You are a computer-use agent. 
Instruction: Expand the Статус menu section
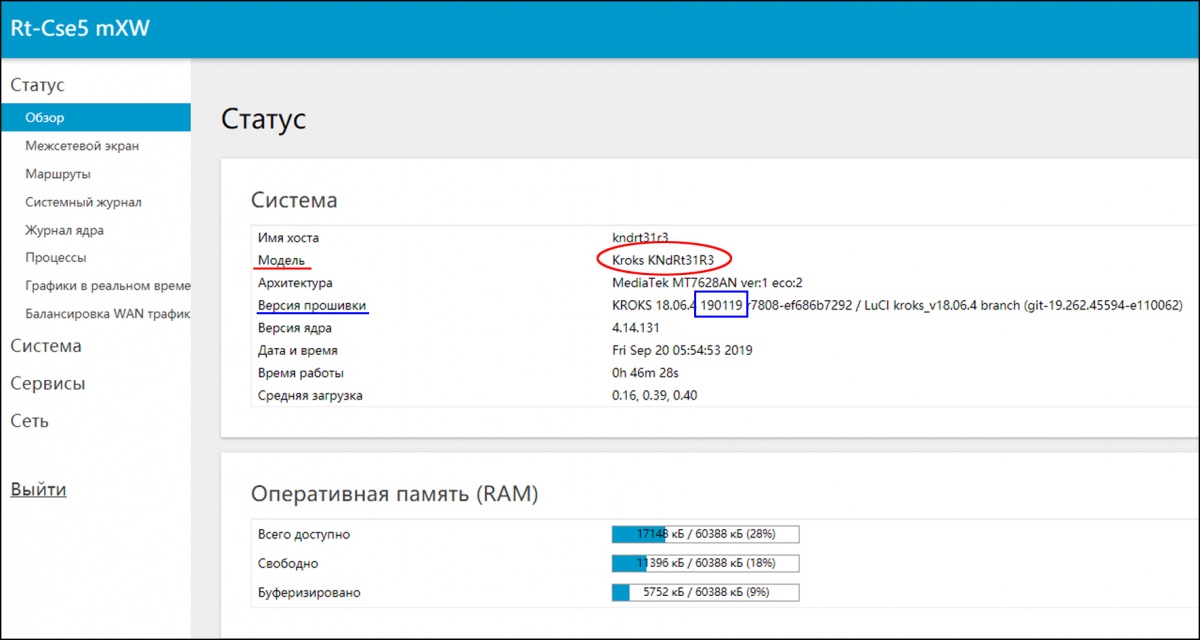[37, 85]
